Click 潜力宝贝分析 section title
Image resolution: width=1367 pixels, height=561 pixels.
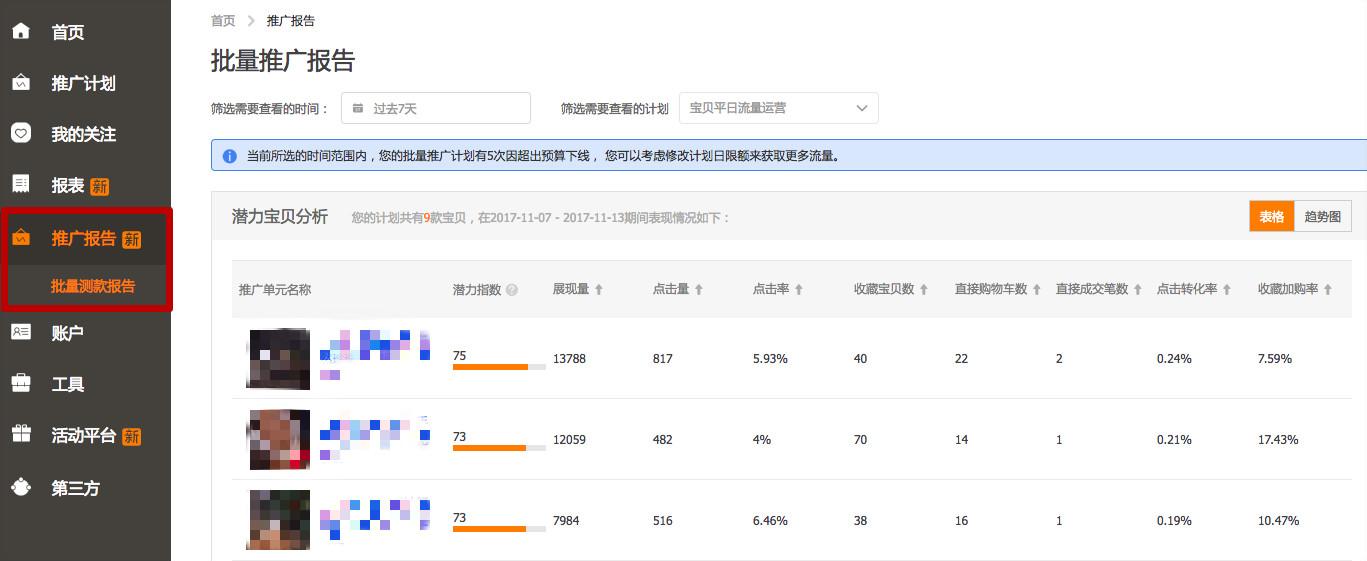(280, 216)
